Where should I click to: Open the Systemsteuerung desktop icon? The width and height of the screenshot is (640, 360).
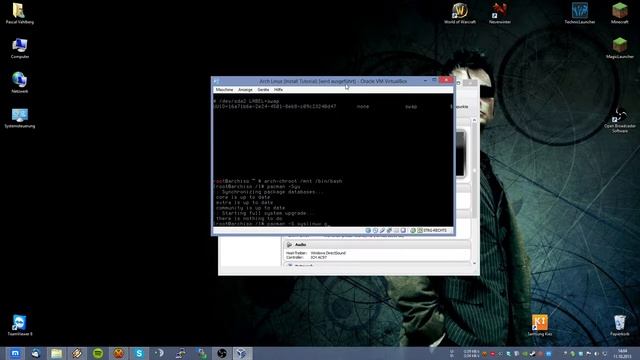click(x=20, y=118)
